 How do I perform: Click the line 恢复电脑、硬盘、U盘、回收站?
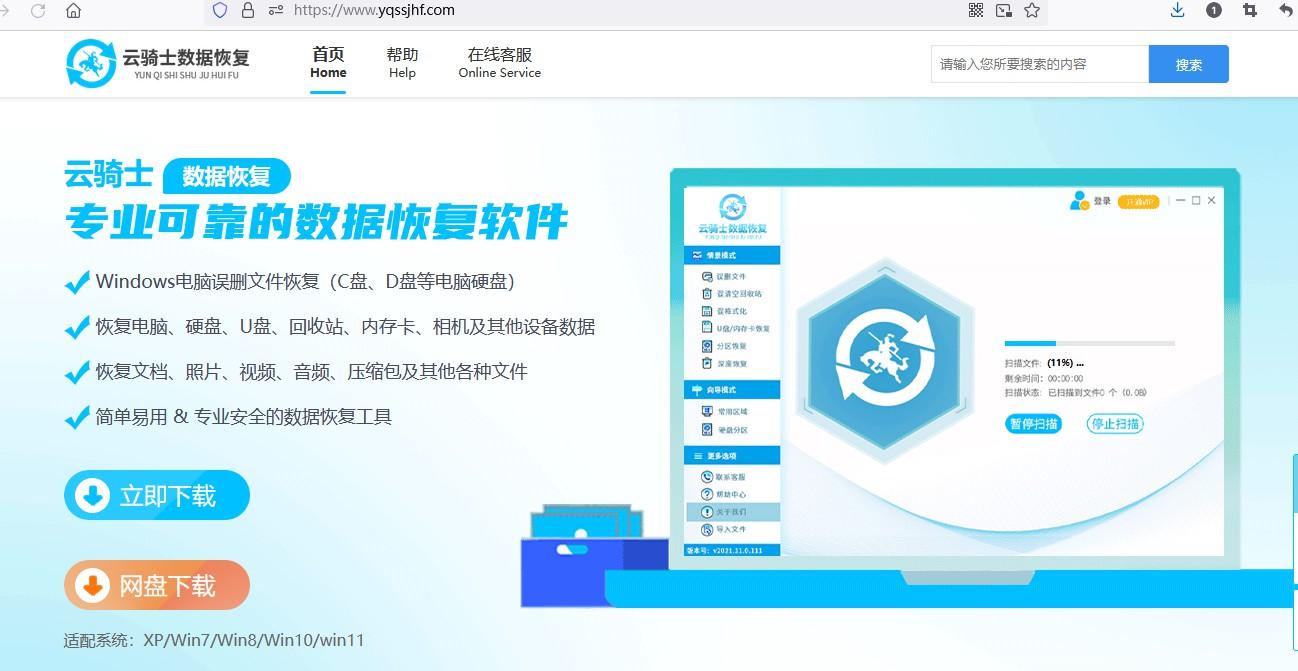pyautogui.click(x=345, y=327)
